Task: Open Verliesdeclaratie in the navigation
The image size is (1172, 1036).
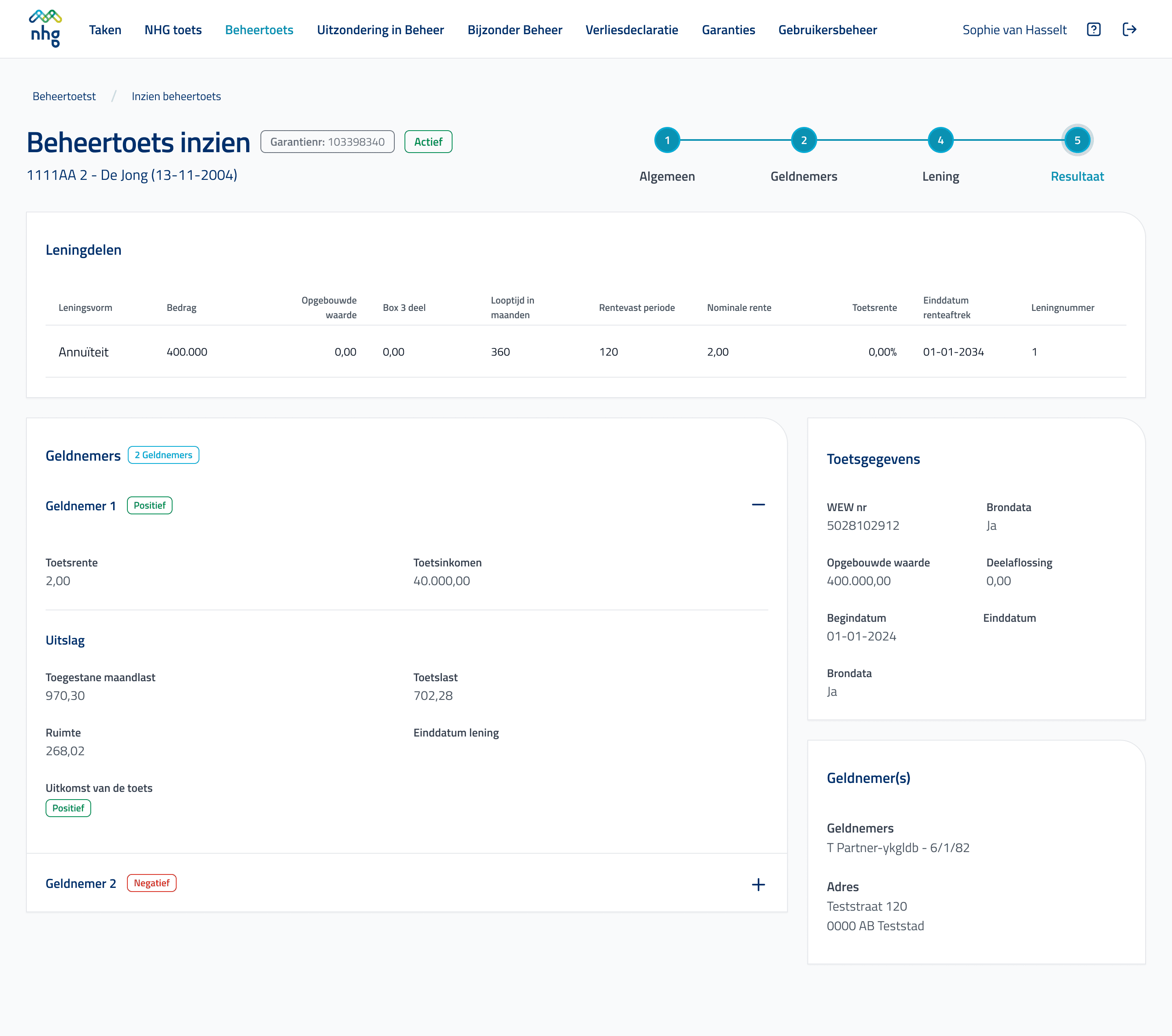Action: pyautogui.click(x=631, y=30)
